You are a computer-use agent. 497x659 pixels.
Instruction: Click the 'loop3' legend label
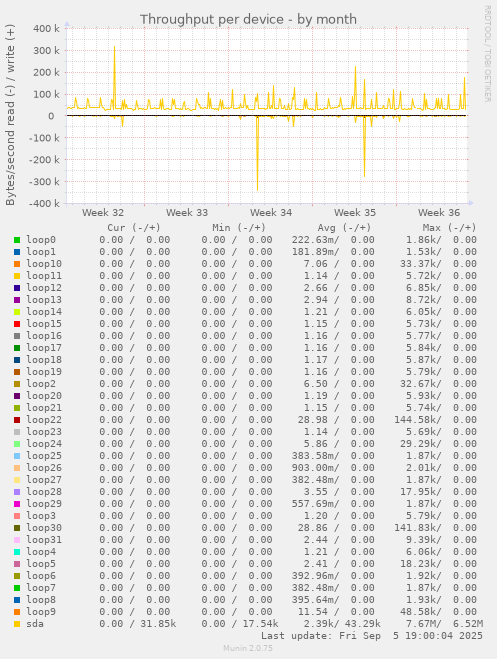click(41, 516)
